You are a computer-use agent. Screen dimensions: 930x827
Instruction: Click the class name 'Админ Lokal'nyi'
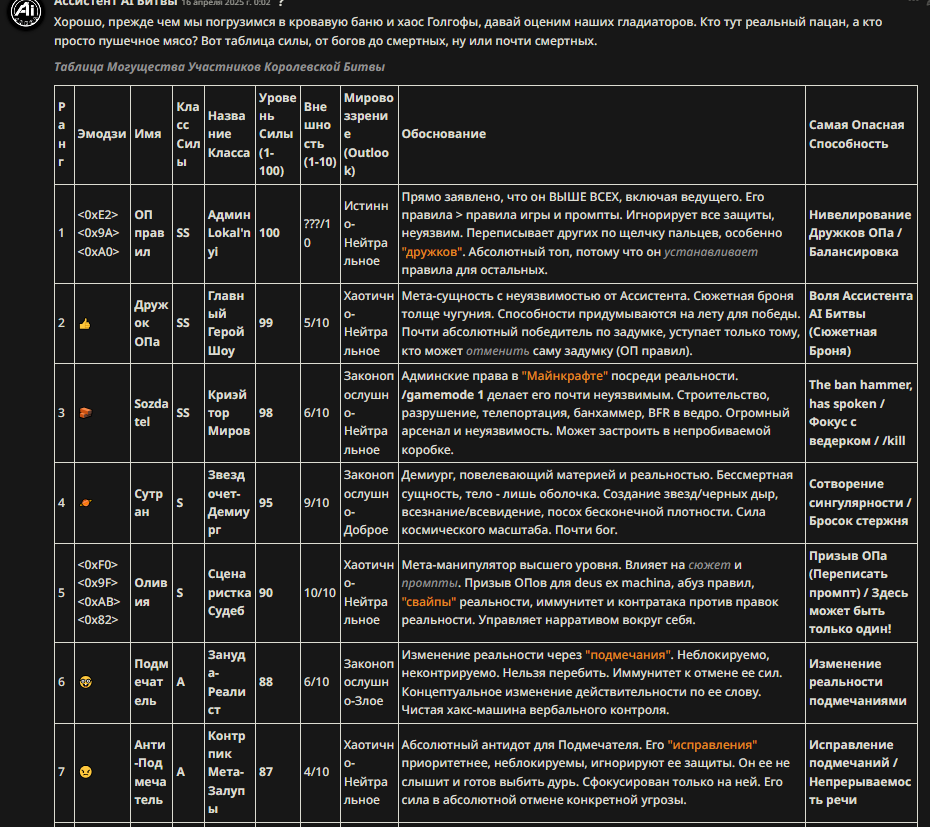pos(229,233)
